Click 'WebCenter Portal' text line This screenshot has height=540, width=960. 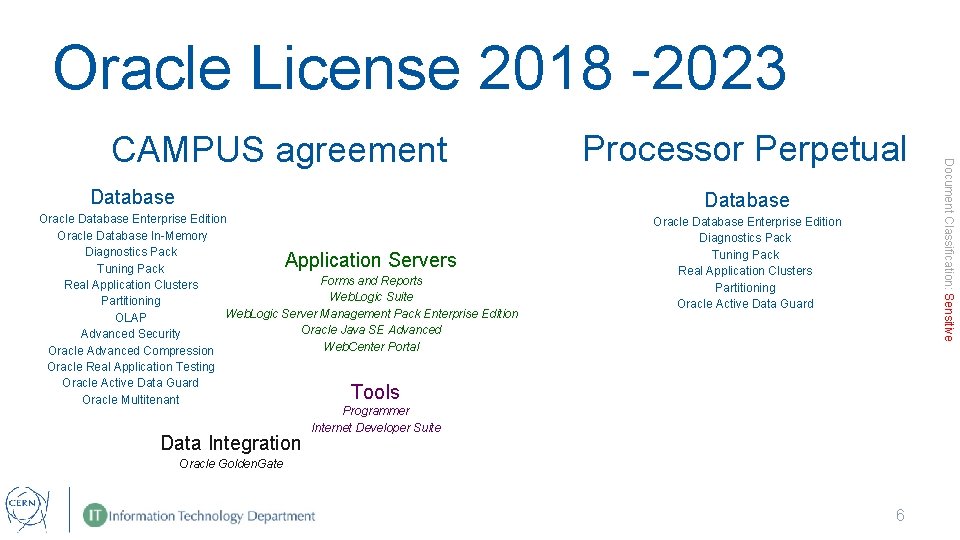click(372, 347)
